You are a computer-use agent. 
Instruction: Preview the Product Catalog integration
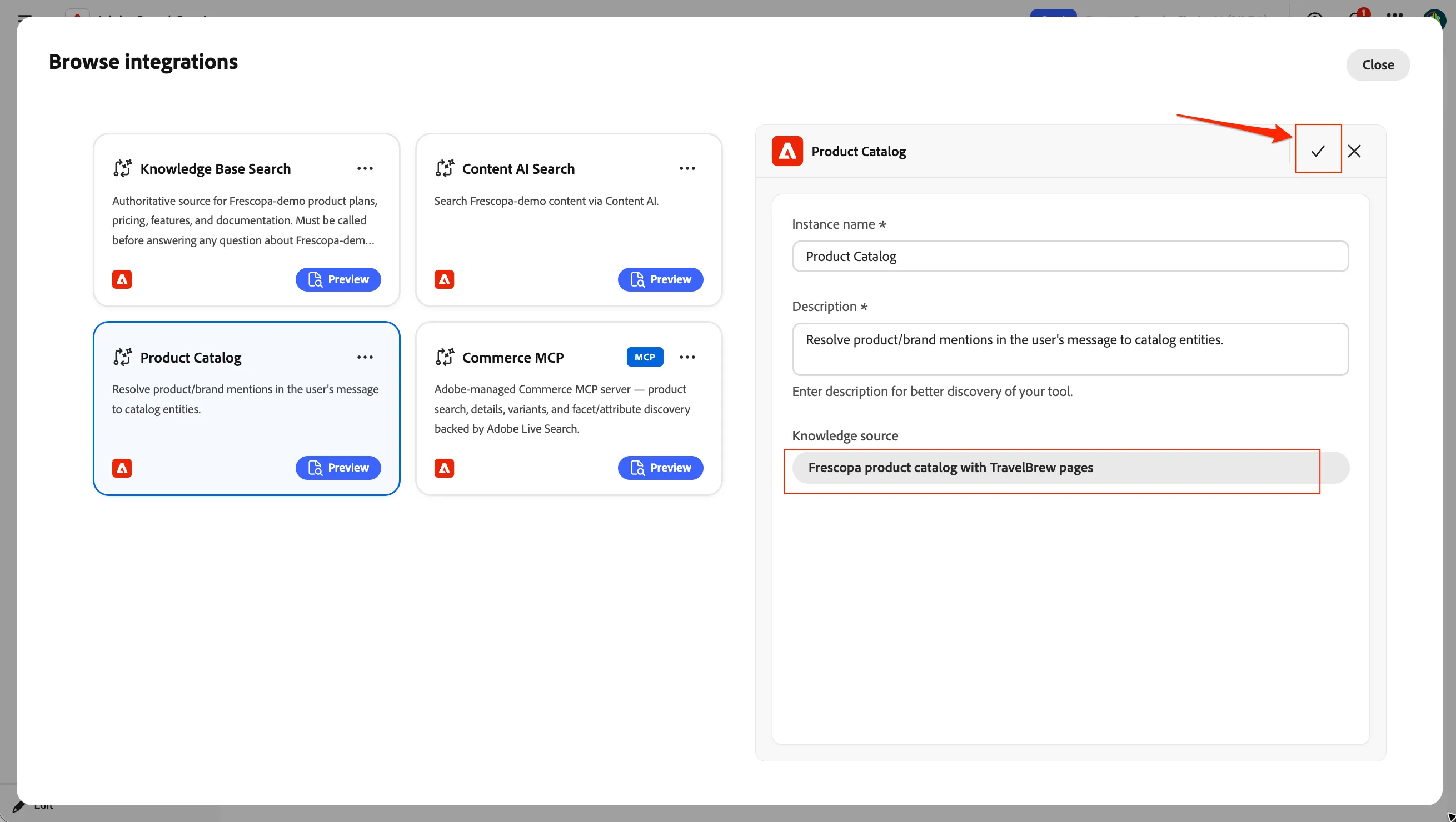[x=338, y=468]
